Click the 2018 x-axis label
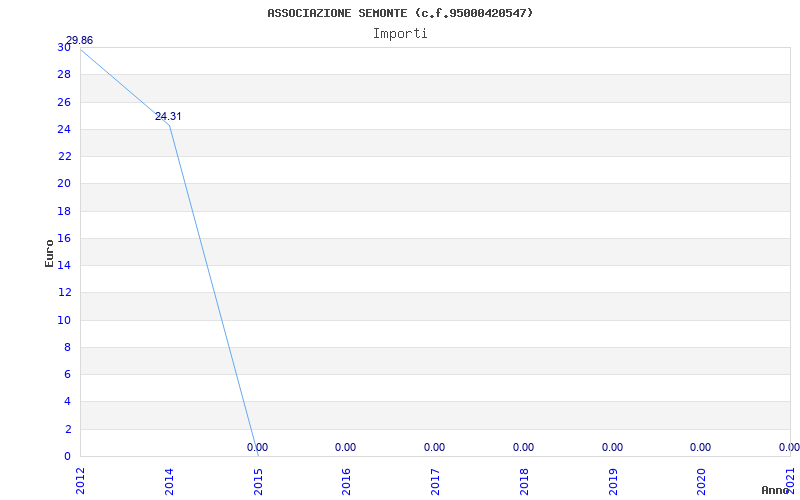Viewport: 800px width, 500px height. [524, 481]
